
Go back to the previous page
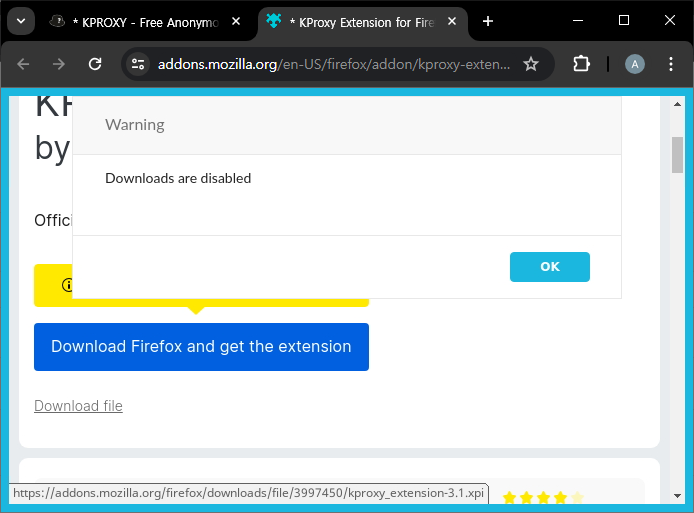coord(23,64)
